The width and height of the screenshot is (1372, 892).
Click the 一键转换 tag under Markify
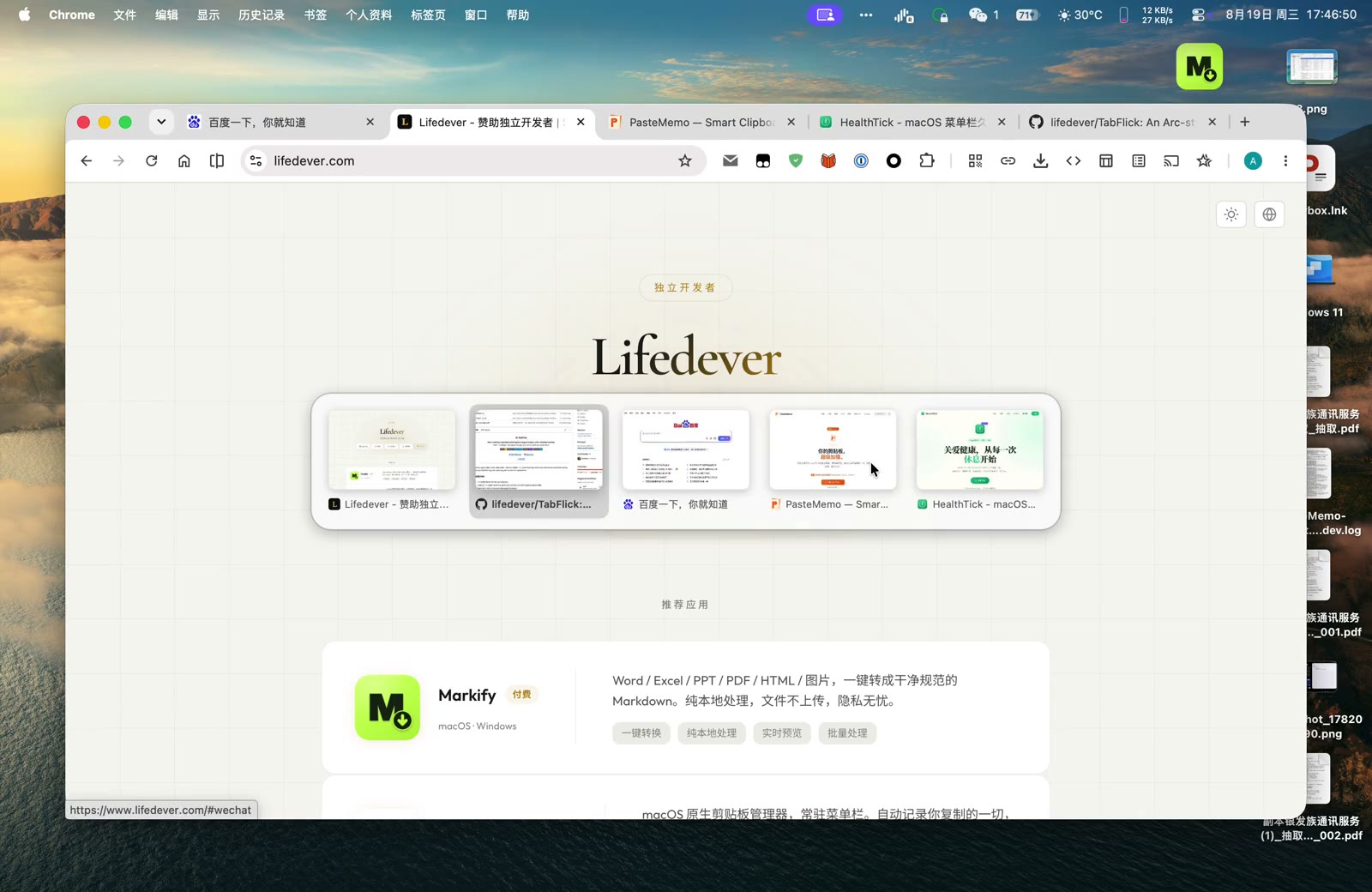pos(641,733)
